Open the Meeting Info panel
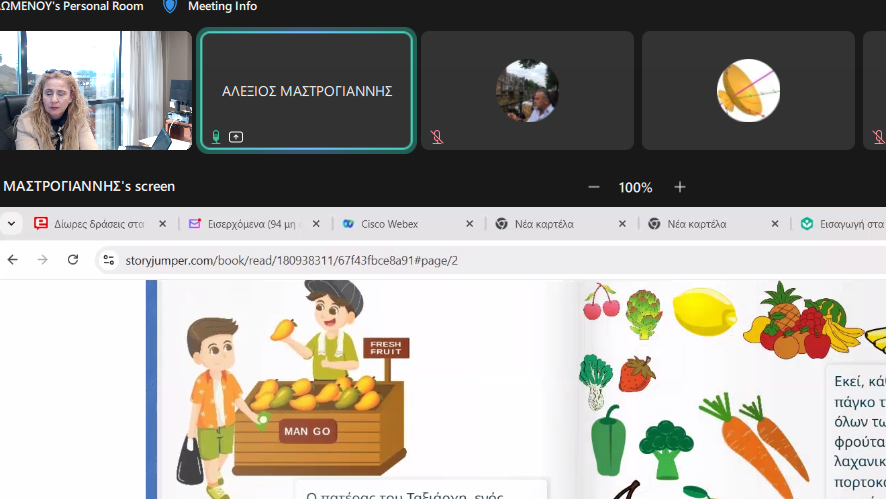 coord(222,6)
